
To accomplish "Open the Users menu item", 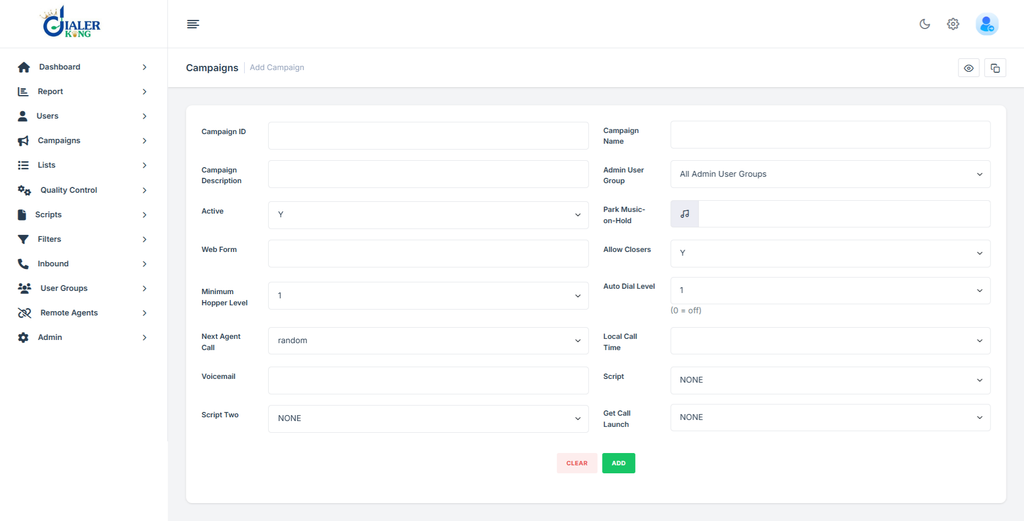I will pos(84,116).
